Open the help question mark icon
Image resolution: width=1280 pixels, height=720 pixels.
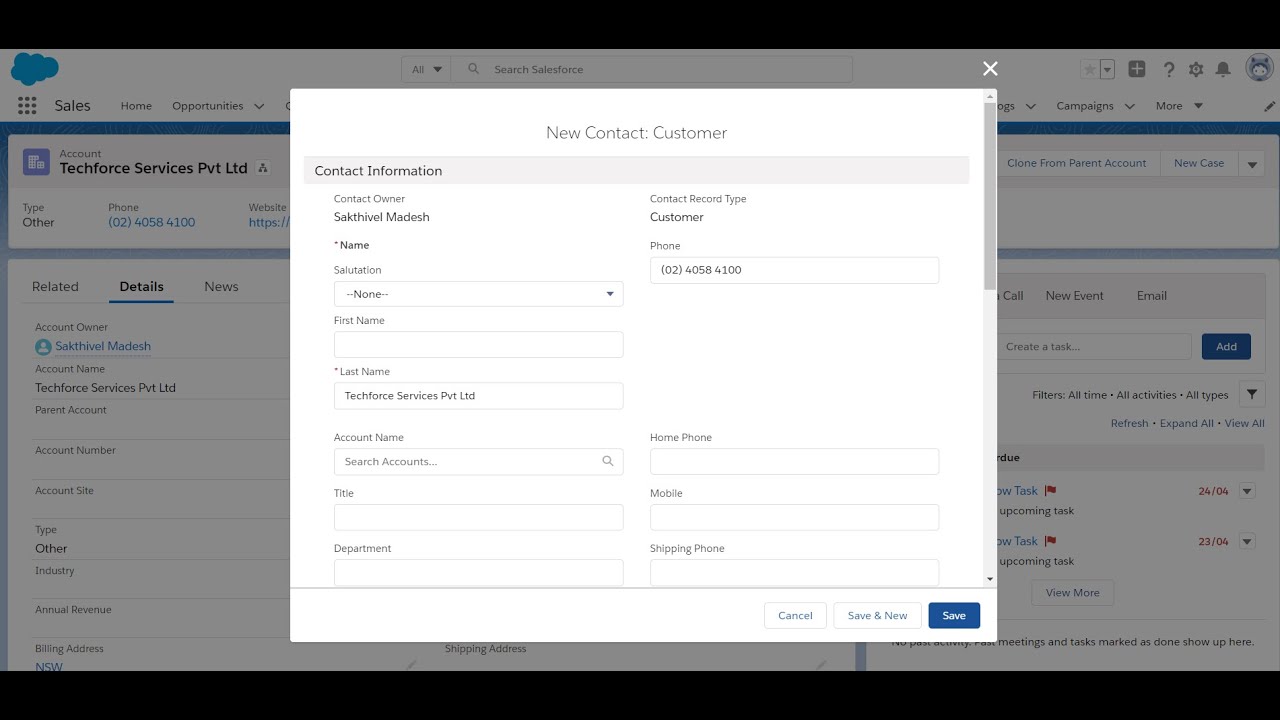tap(1168, 69)
